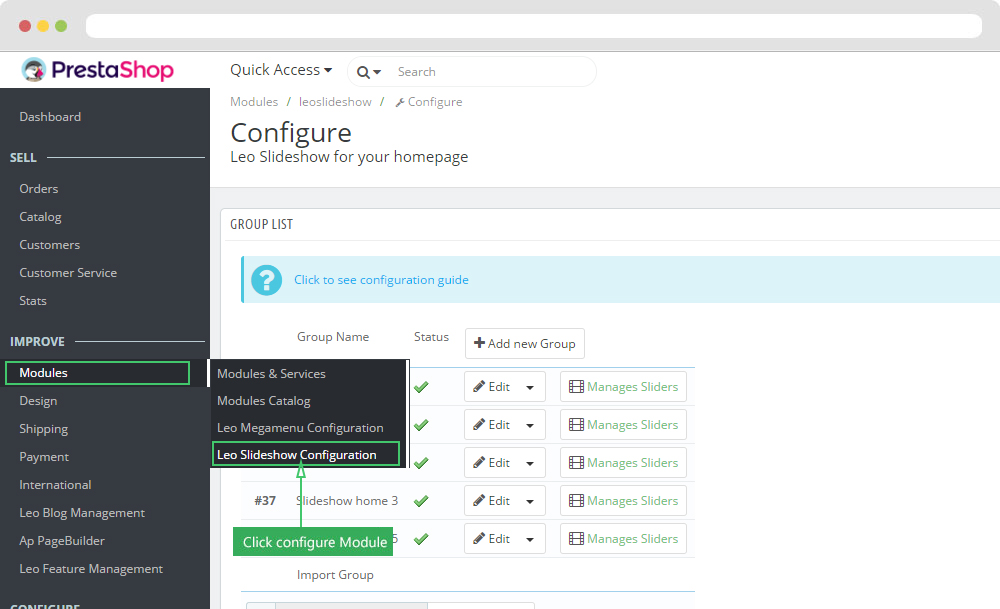Click the leoslideshow breadcrumb link

click(335, 102)
